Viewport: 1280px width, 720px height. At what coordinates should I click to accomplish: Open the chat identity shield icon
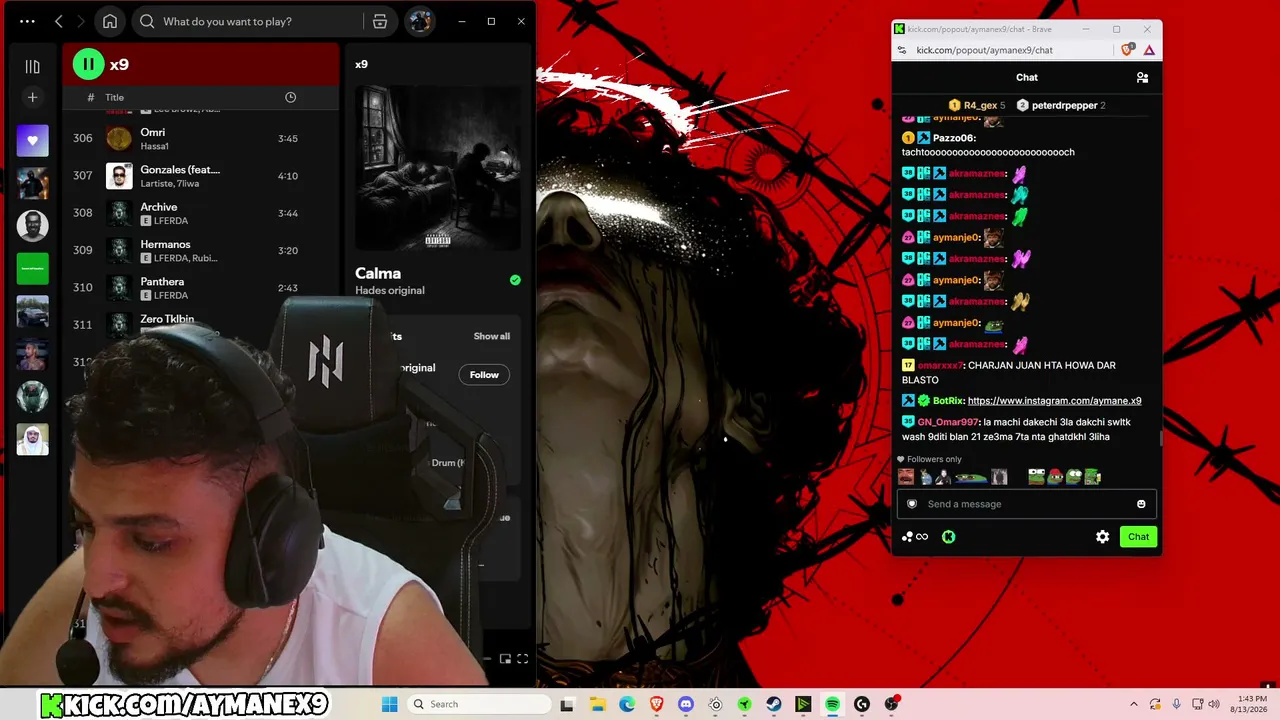[x=911, y=504]
